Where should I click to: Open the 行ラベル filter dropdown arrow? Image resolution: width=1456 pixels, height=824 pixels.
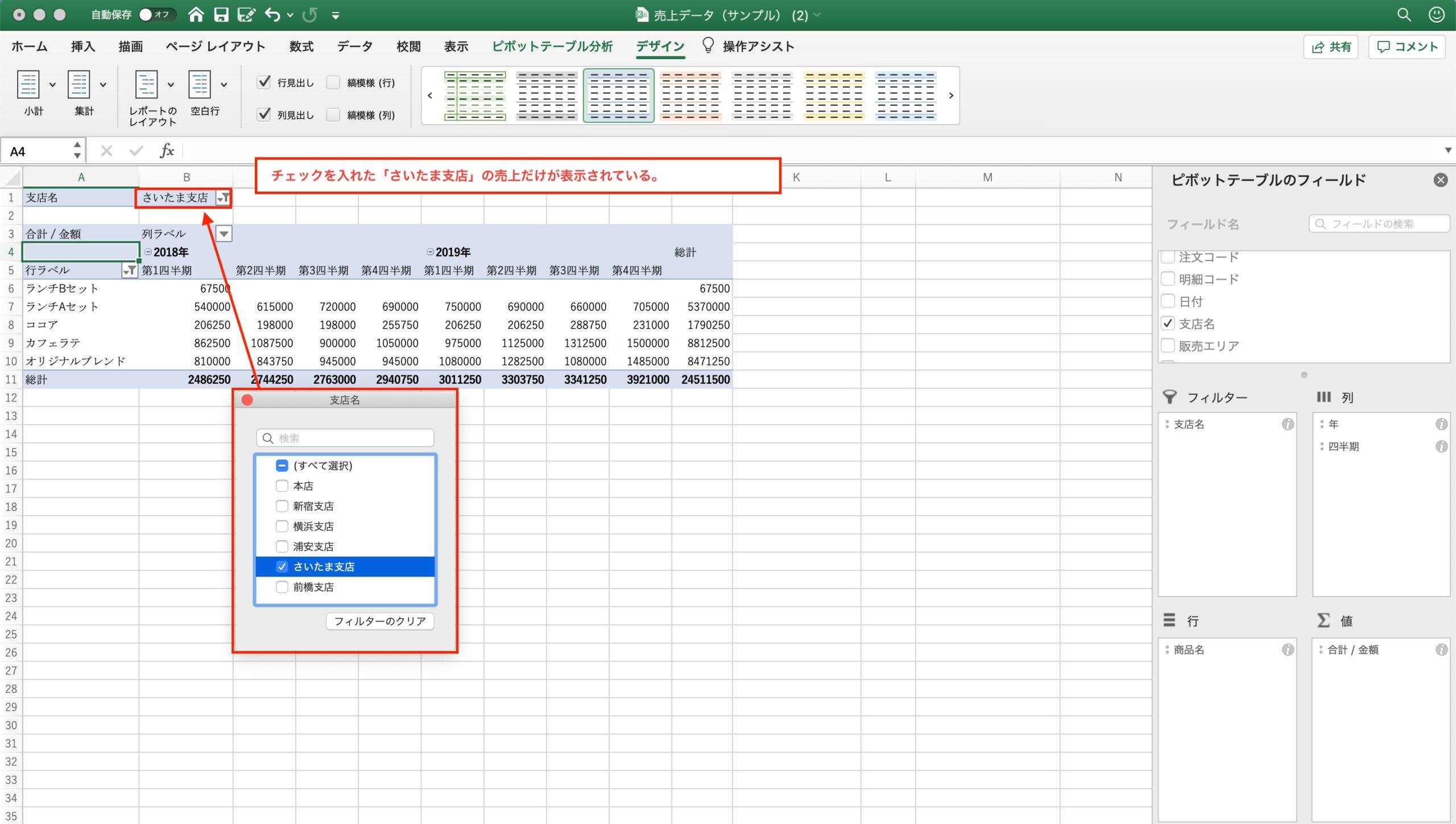(x=130, y=271)
